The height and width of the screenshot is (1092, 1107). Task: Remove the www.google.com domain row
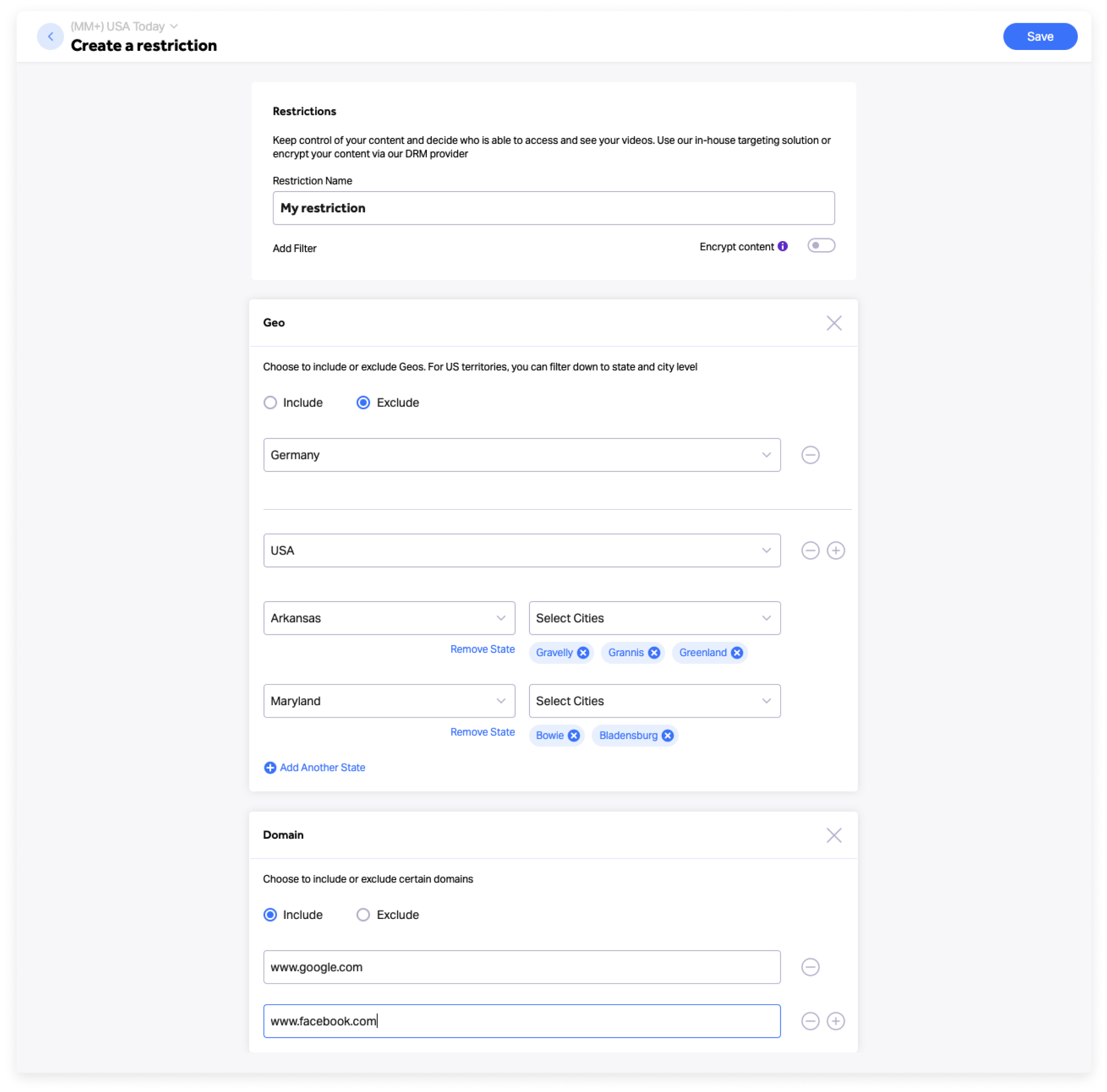(810, 967)
